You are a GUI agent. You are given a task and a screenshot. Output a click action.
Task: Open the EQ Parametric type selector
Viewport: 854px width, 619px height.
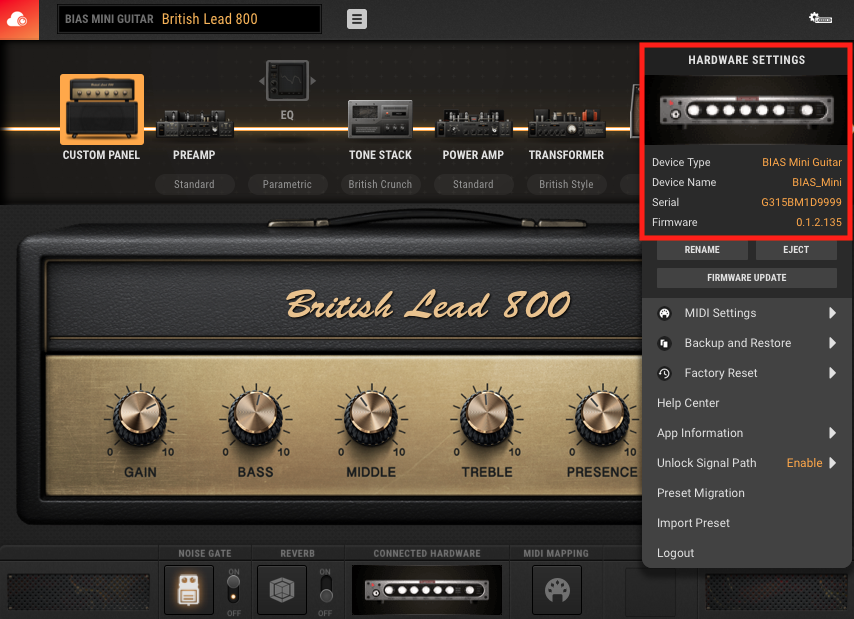[287, 185]
